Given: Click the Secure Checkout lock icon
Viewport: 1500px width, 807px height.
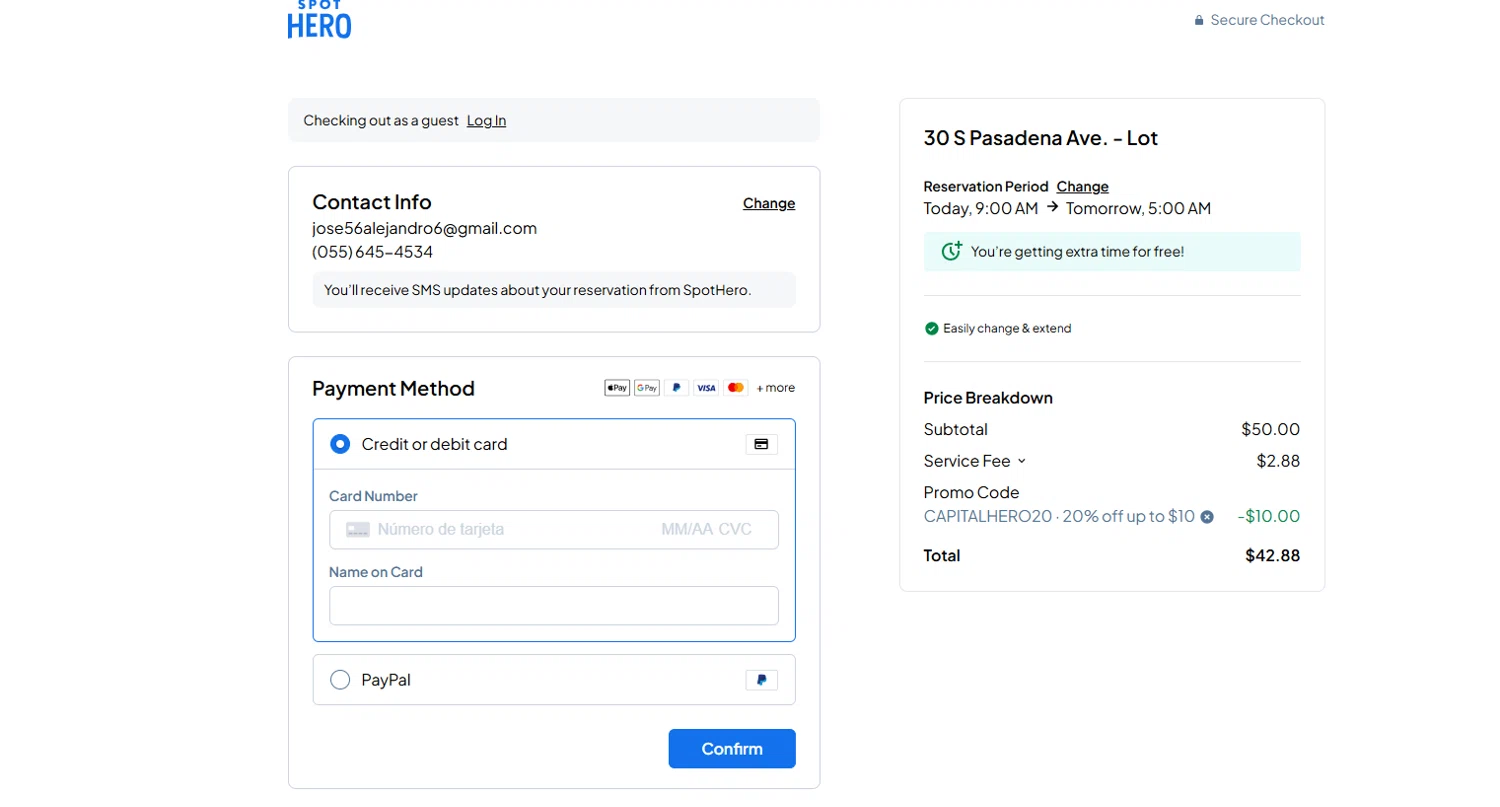Looking at the screenshot, I should (x=1199, y=20).
